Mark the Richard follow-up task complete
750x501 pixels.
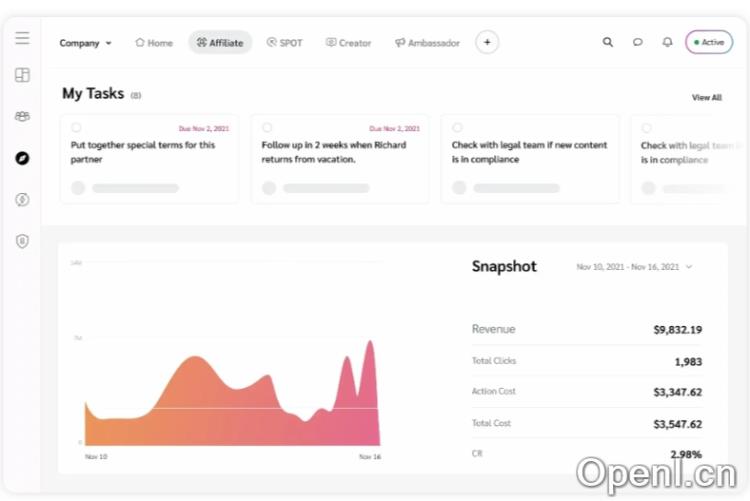click(267, 127)
